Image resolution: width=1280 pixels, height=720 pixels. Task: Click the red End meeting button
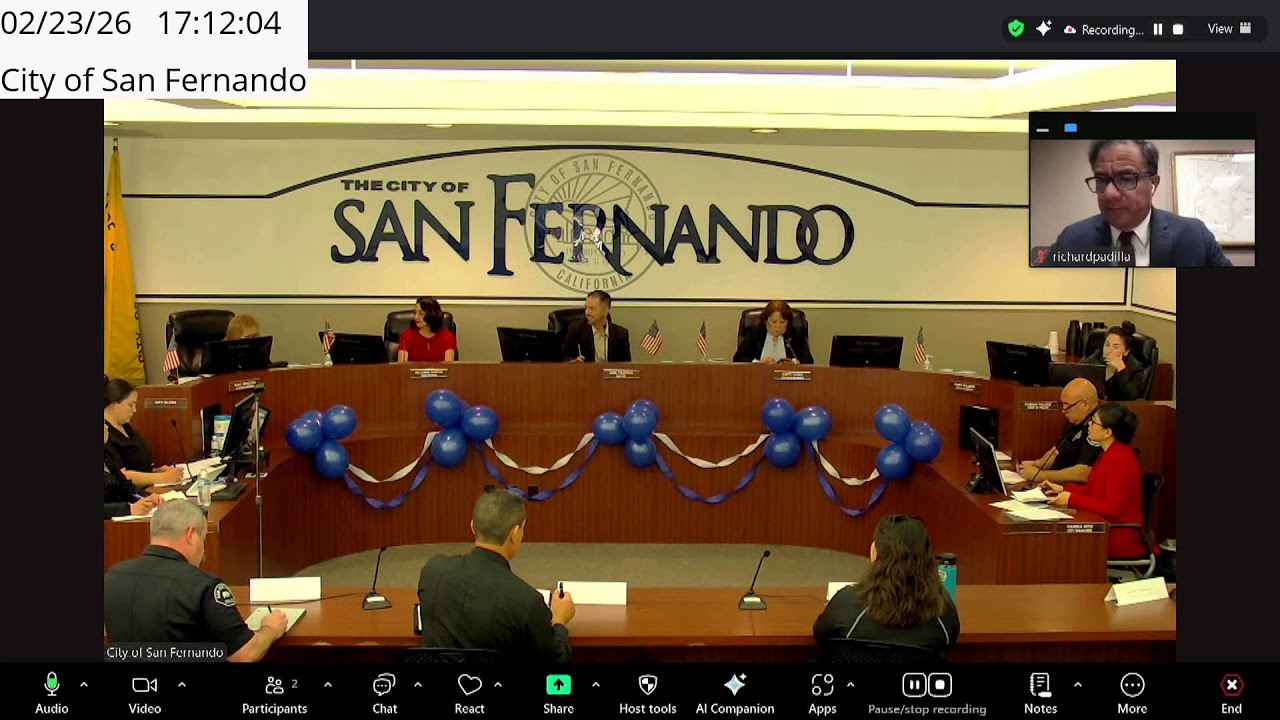[x=1231, y=694]
